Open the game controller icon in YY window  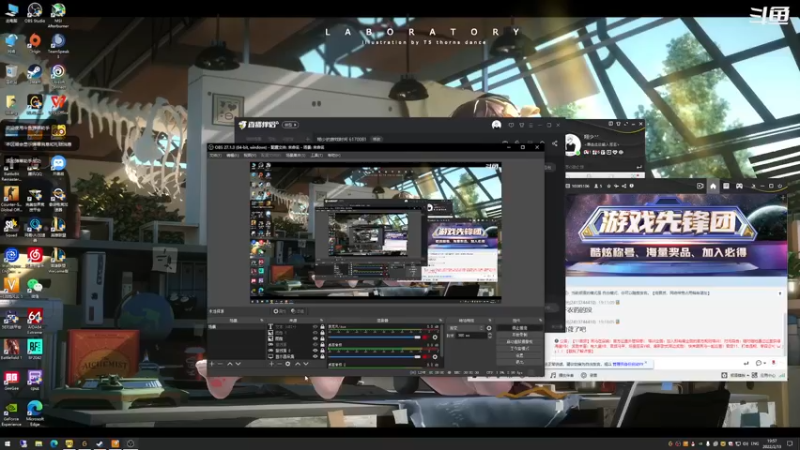click(x=739, y=186)
